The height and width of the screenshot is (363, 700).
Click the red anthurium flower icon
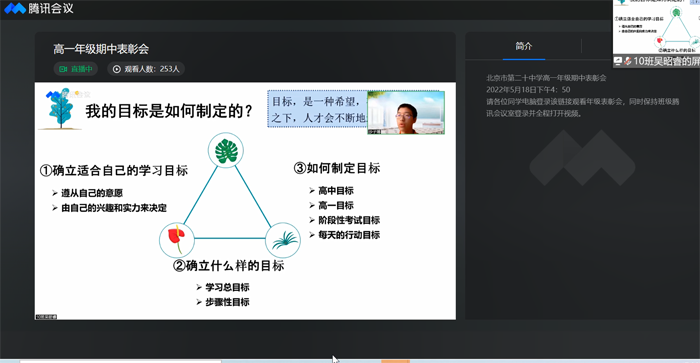177,239
